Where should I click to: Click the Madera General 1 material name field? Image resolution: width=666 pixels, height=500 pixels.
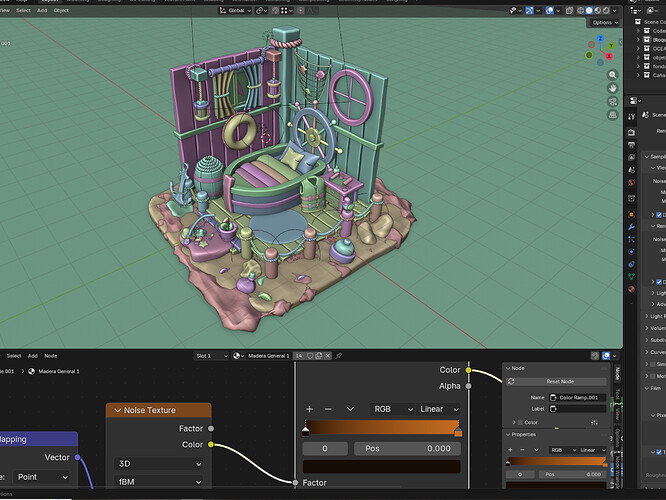click(x=268, y=356)
